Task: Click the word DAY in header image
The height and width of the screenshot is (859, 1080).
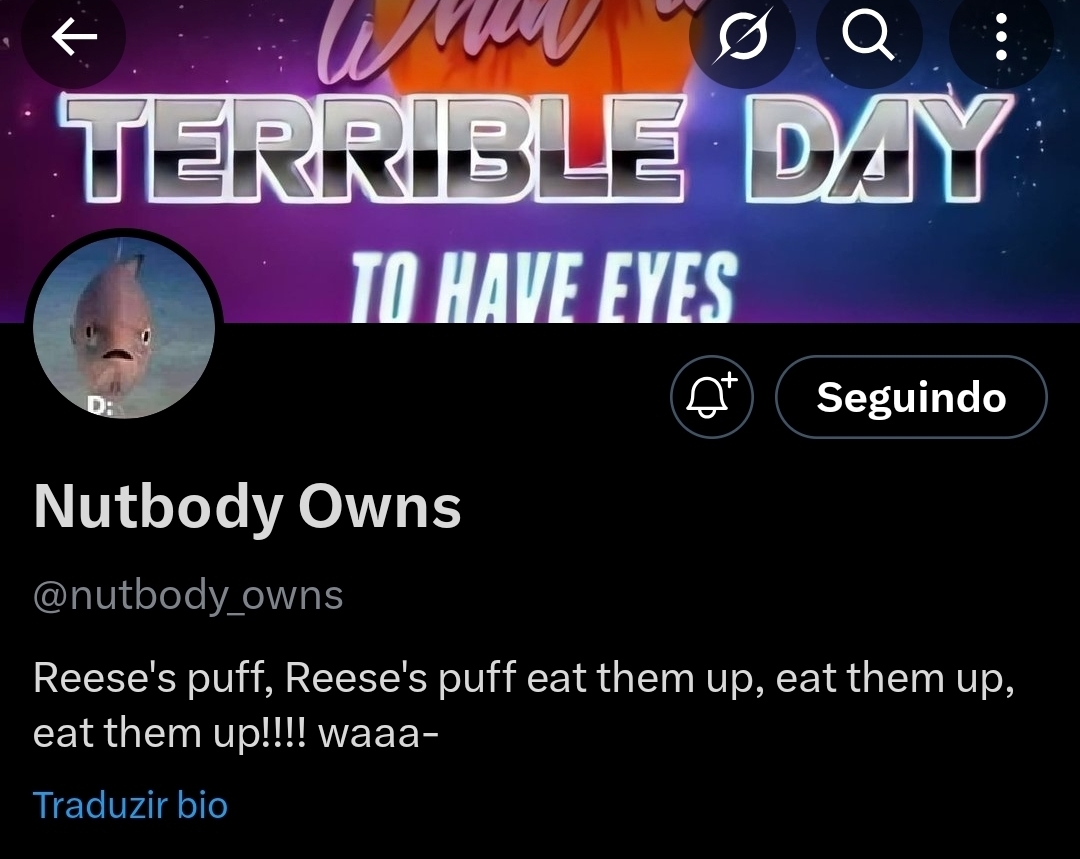Action: pyautogui.click(x=879, y=147)
